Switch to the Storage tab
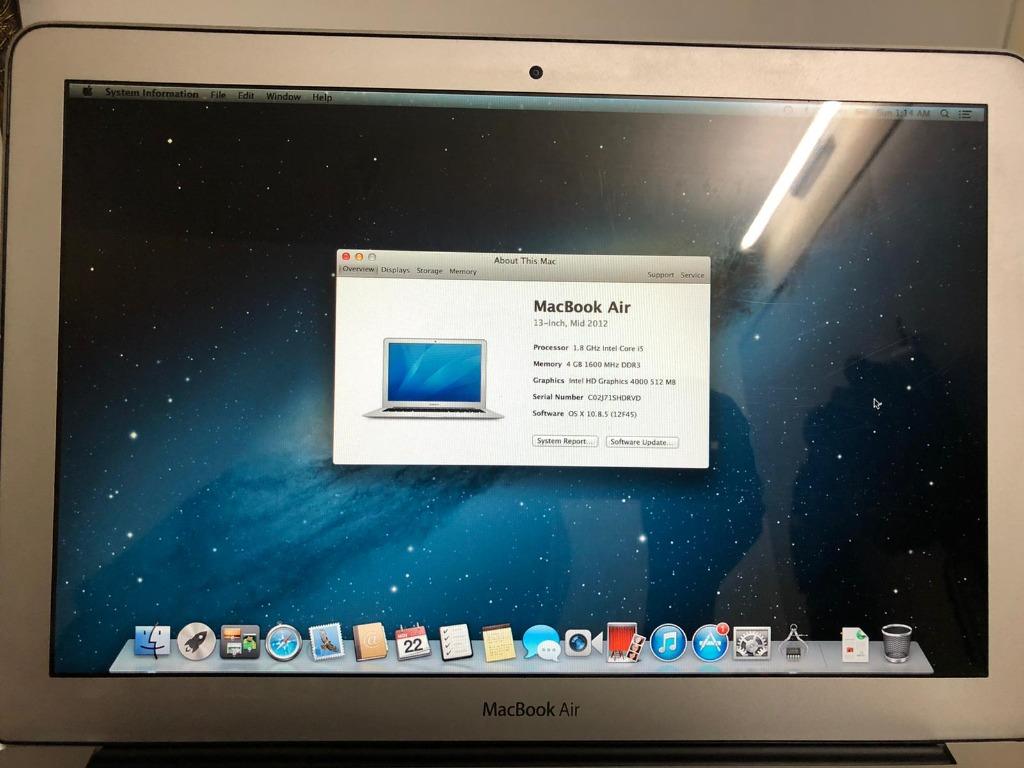The image size is (1024, 768). pyautogui.click(x=429, y=270)
